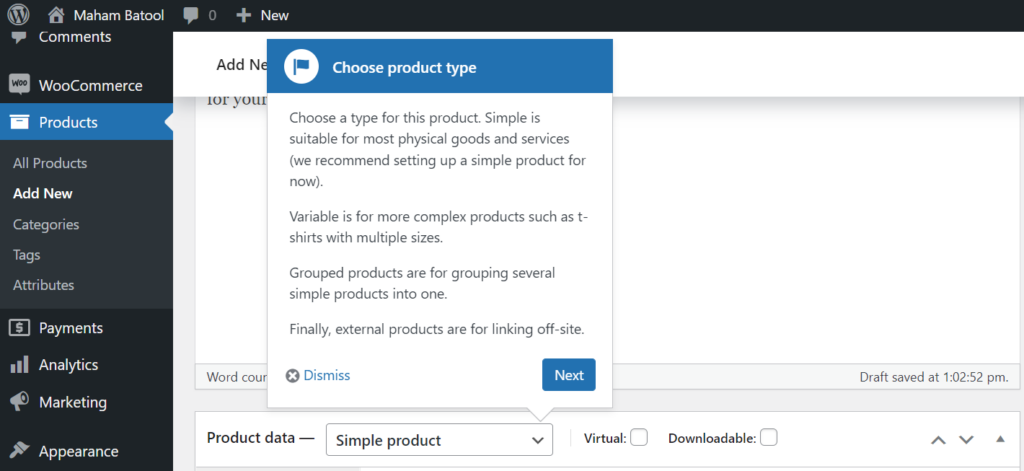The width and height of the screenshot is (1024, 471).
Task: Click the Analytics bar chart icon
Action: pos(20,365)
